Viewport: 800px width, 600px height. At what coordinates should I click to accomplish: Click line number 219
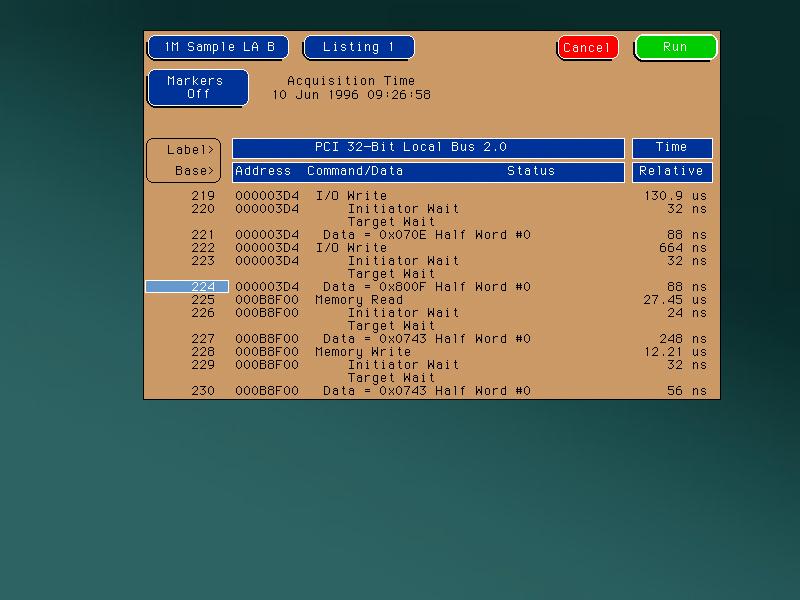[203, 196]
